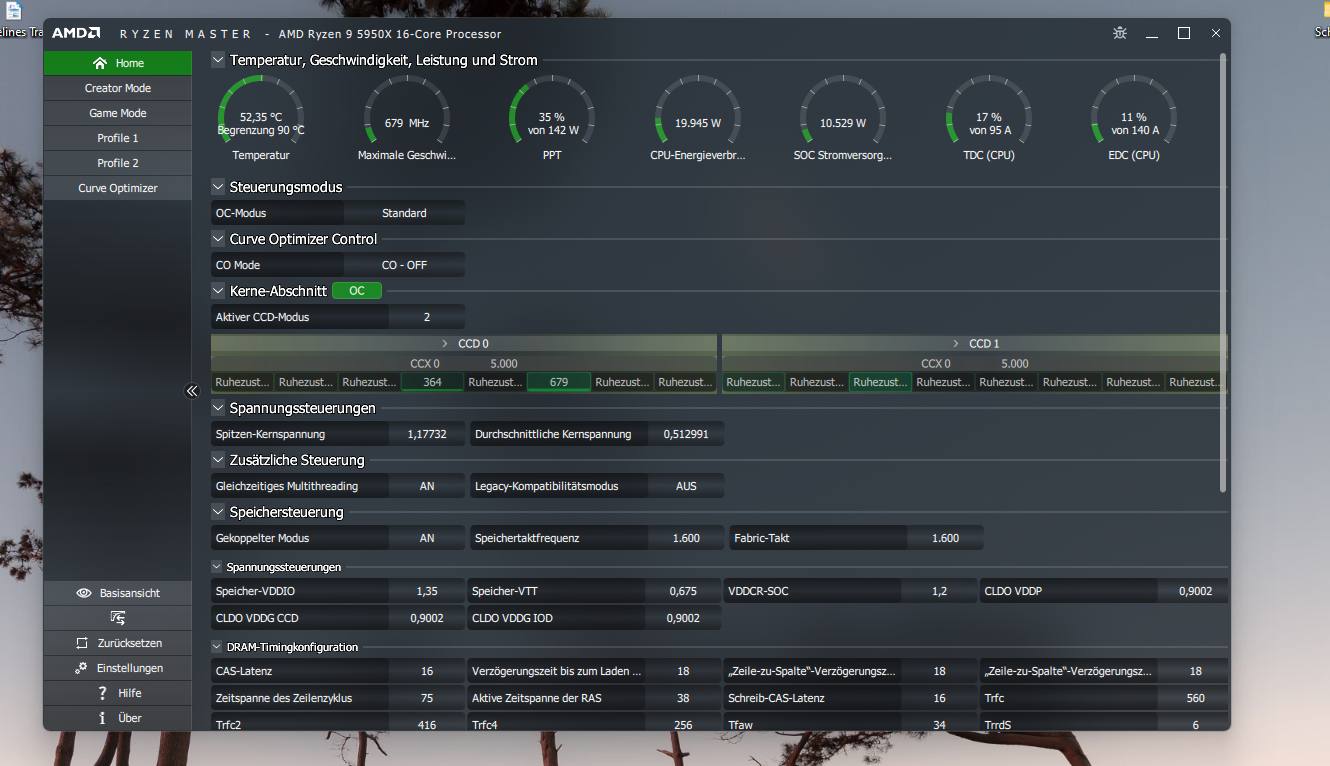Open Profile 2
Image resolution: width=1330 pixels, height=766 pixels.
pos(118,163)
